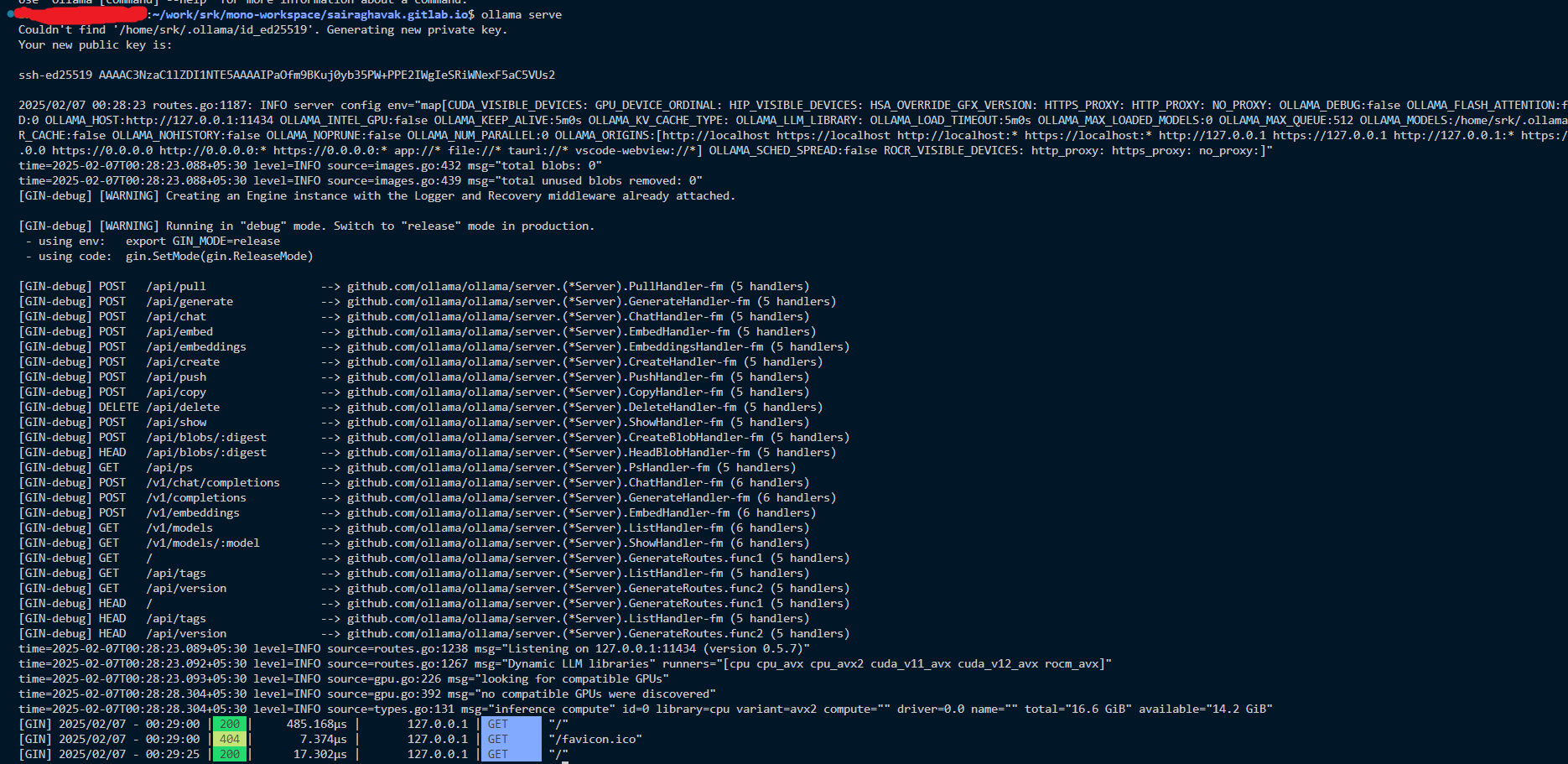
Task: Click the green 200 status badge at 00:29:25
Action: click(230, 754)
